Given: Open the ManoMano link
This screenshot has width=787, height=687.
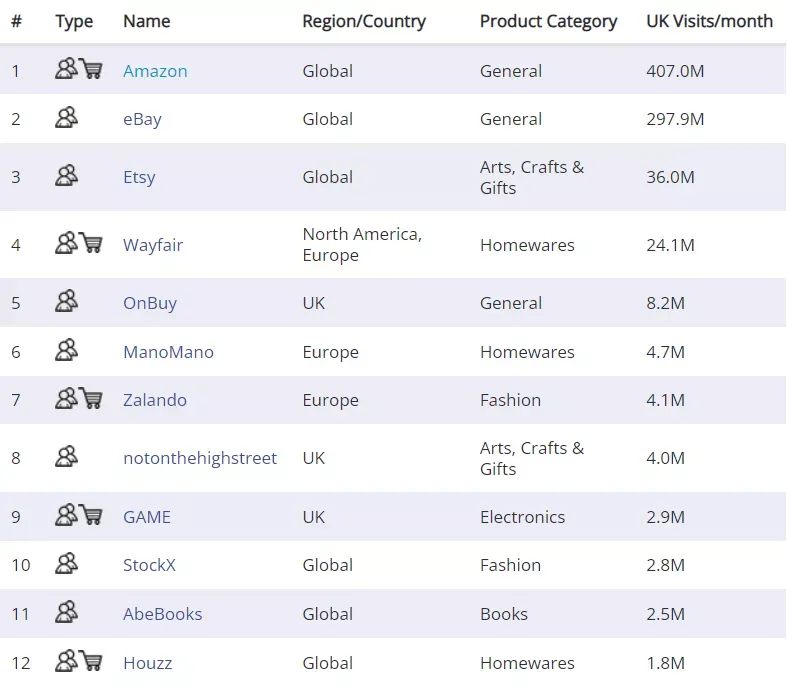Looking at the screenshot, I should pyautogui.click(x=169, y=352).
